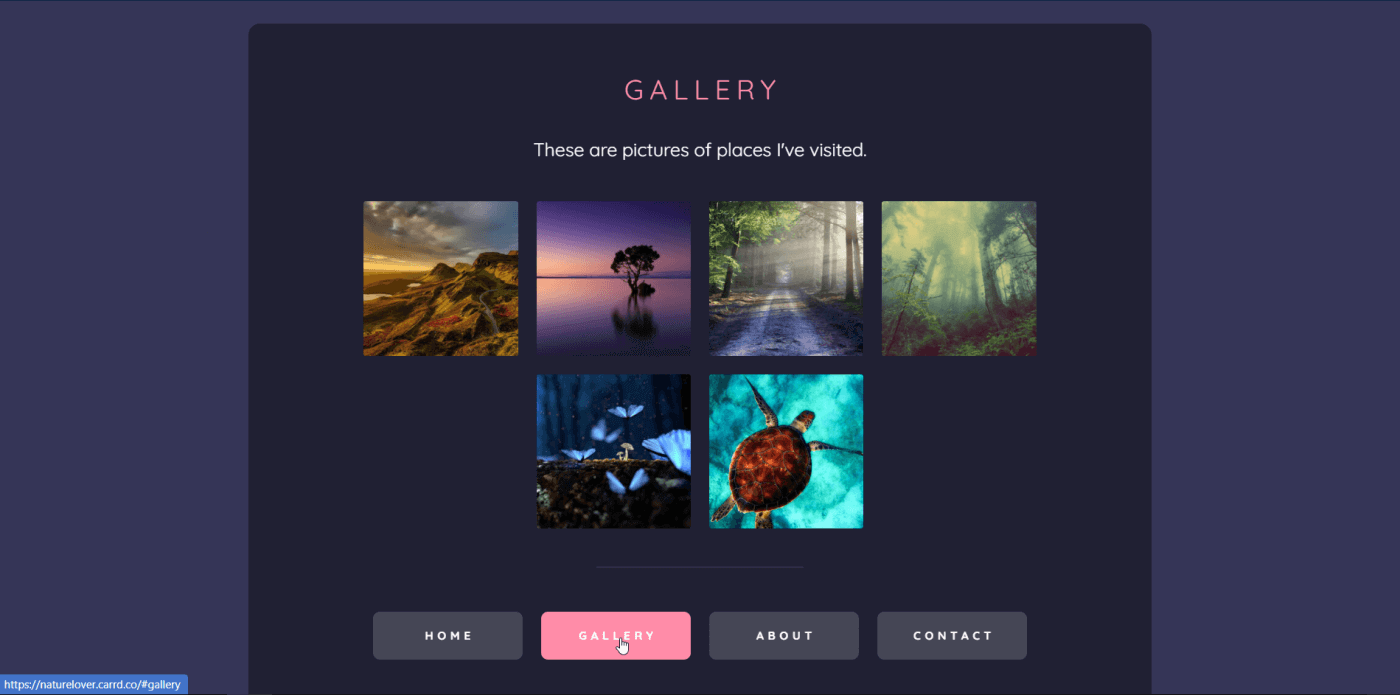The height and width of the screenshot is (695, 1400).
Task: View the sunlit forest road photo
Action: pyautogui.click(x=786, y=278)
